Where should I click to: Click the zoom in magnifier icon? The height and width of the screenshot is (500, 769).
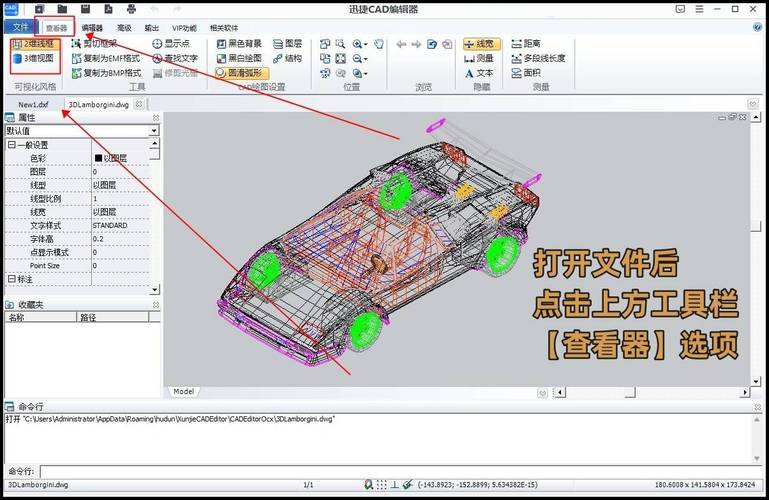click(357, 44)
